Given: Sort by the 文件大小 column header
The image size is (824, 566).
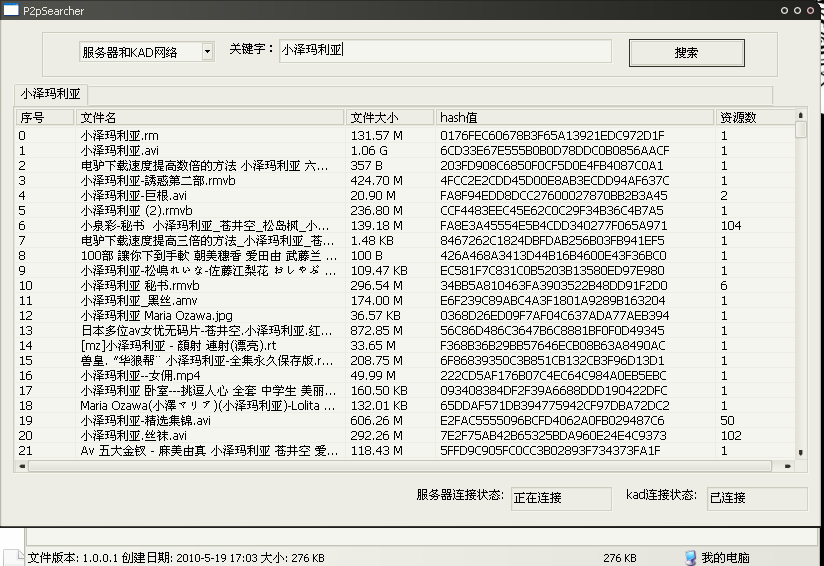Looking at the screenshot, I should (390, 117).
